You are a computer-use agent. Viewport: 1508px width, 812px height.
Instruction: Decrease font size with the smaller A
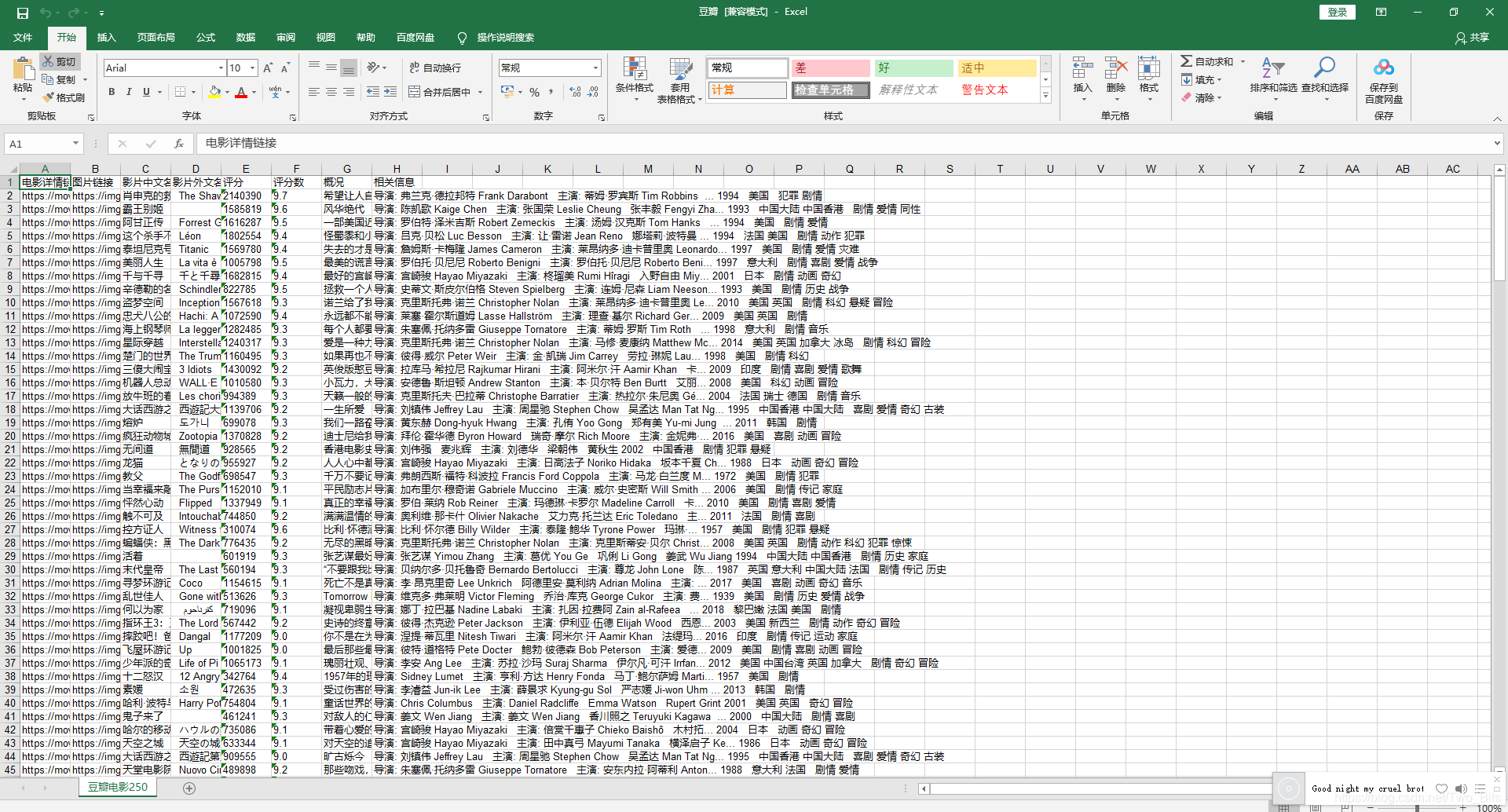click(x=285, y=68)
